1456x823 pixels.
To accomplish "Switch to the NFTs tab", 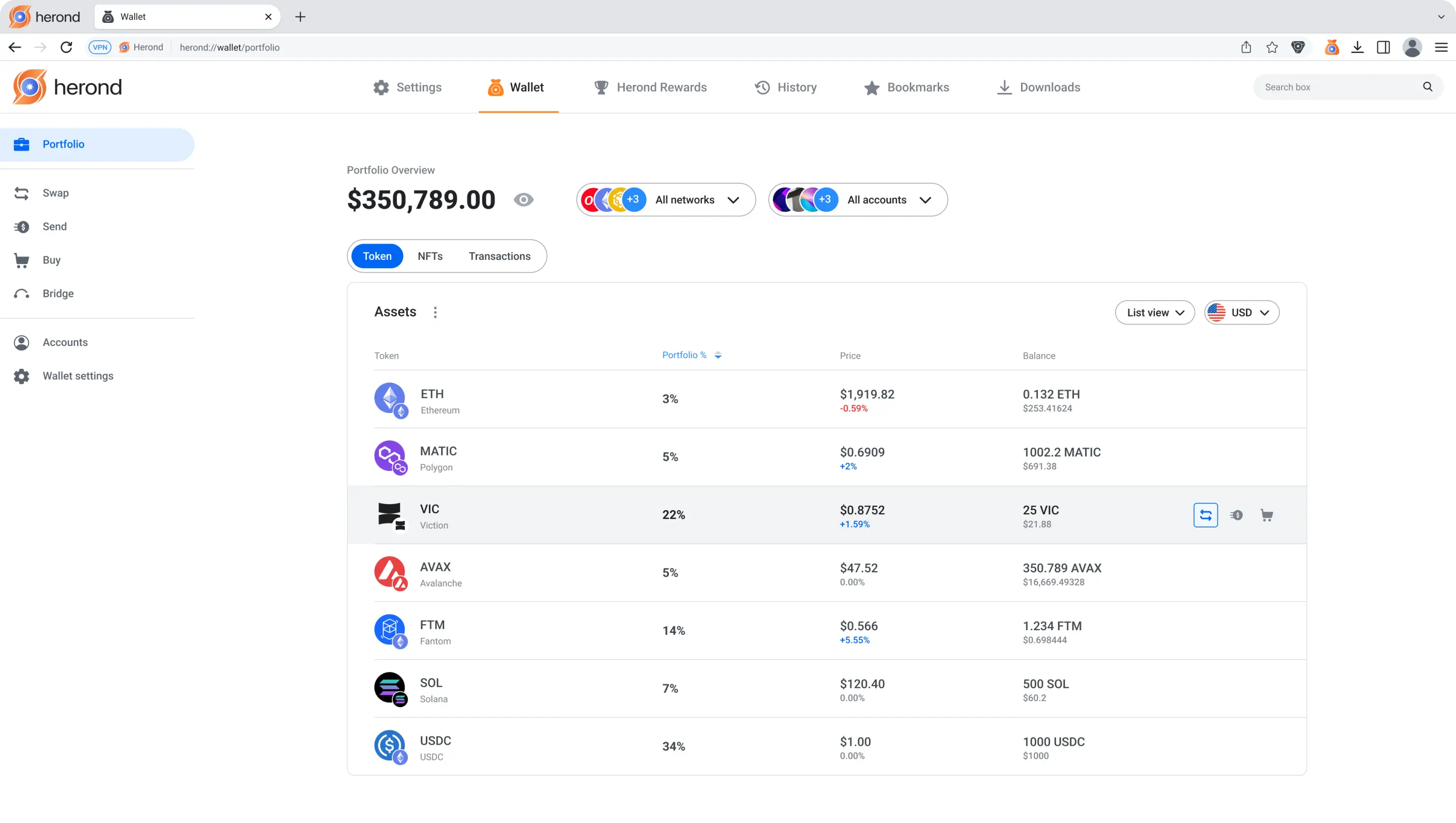I will [x=430, y=256].
